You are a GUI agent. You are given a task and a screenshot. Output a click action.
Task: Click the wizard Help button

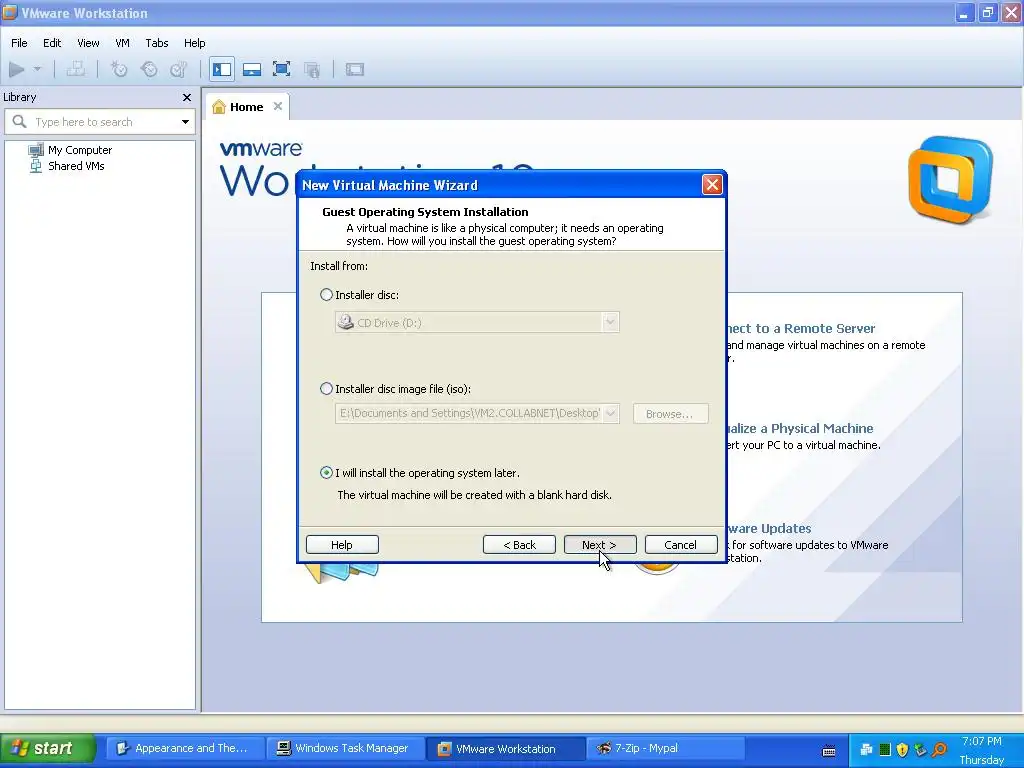(342, 545)
